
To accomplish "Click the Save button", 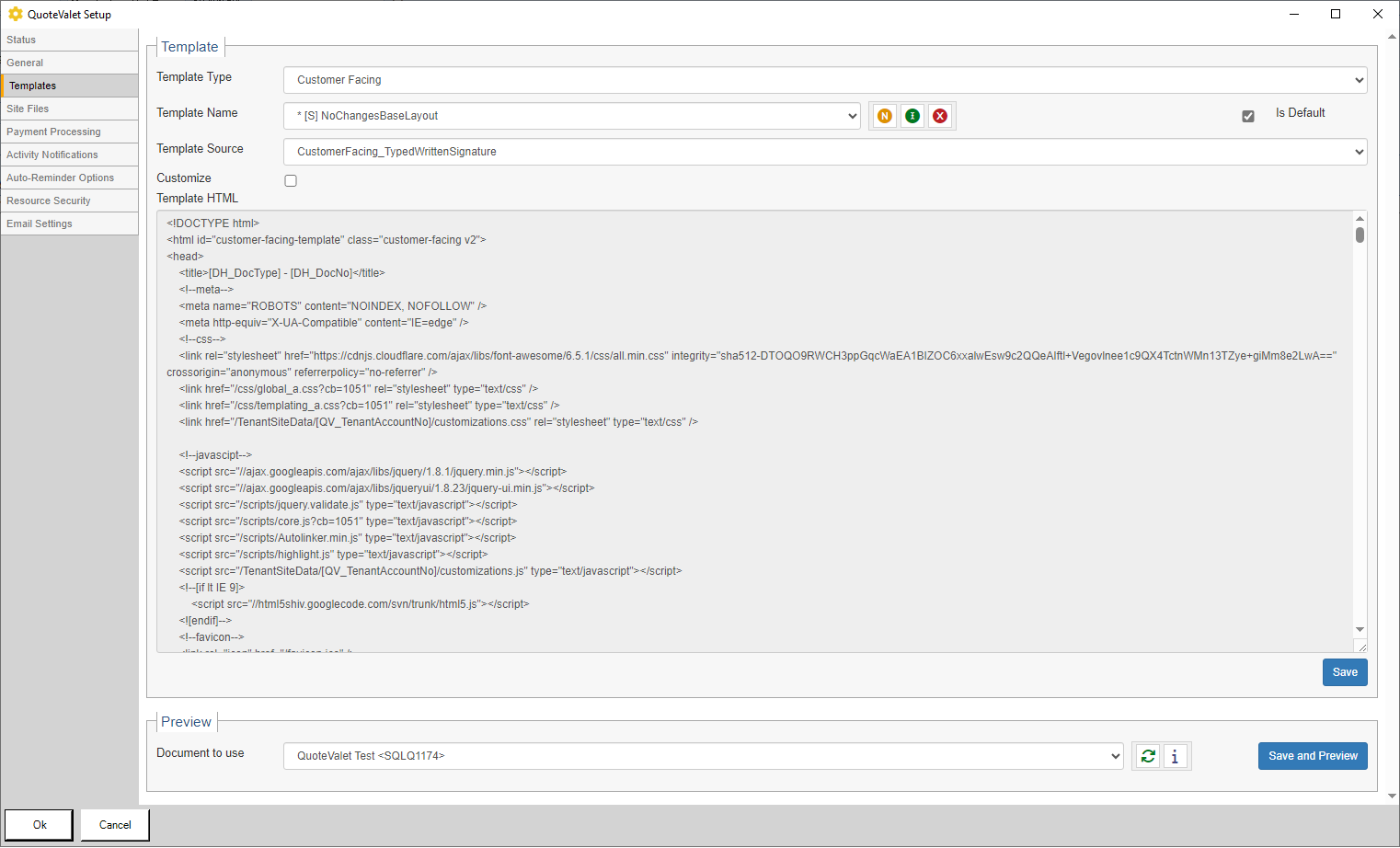I will coord(1344,672).
